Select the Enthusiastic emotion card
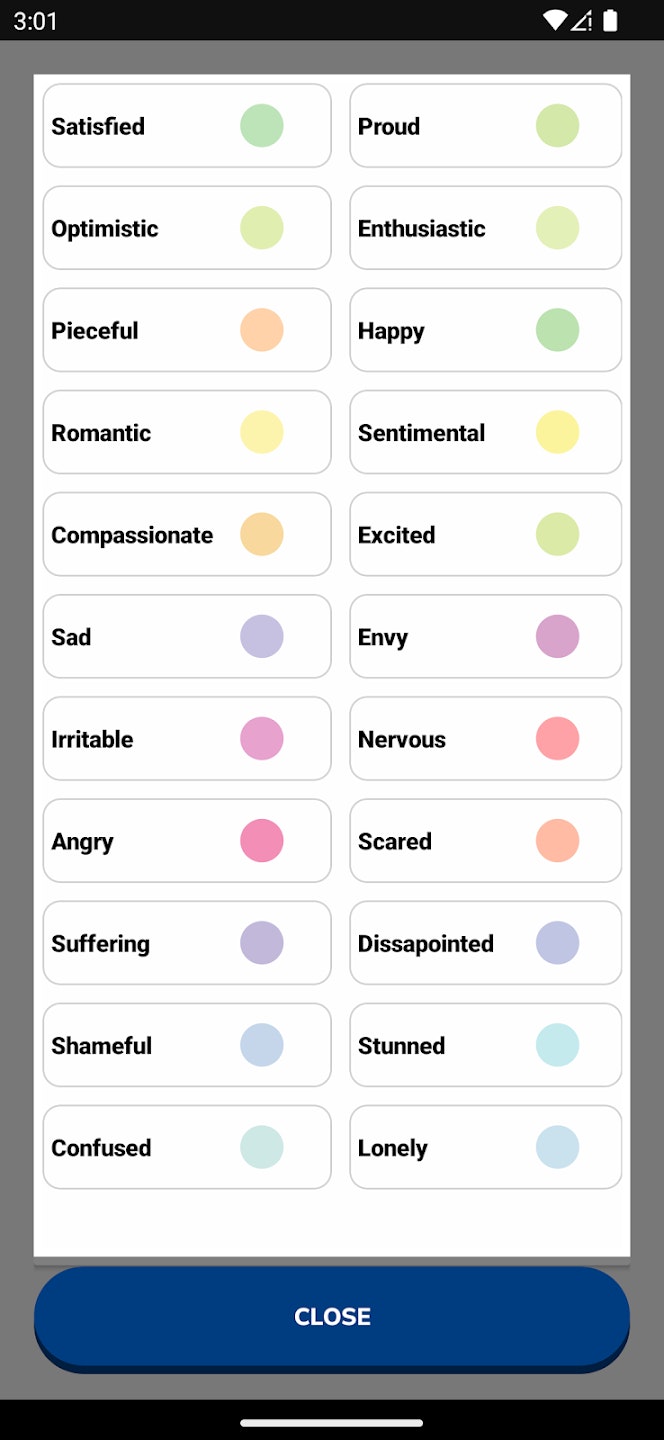 [x=486, y=228]
